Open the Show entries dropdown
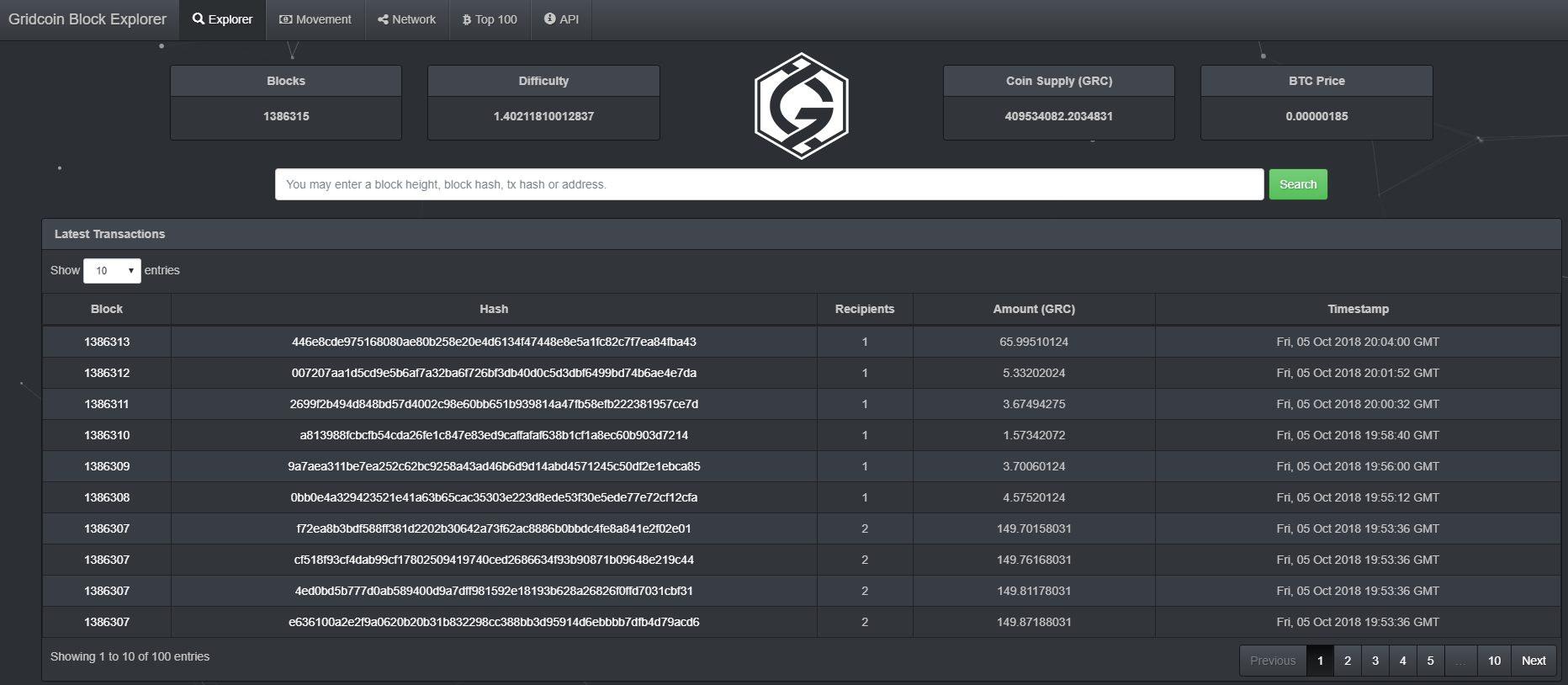Image resolution: width=1568 pixels, height=685 pixels. [x=112, y=270]
